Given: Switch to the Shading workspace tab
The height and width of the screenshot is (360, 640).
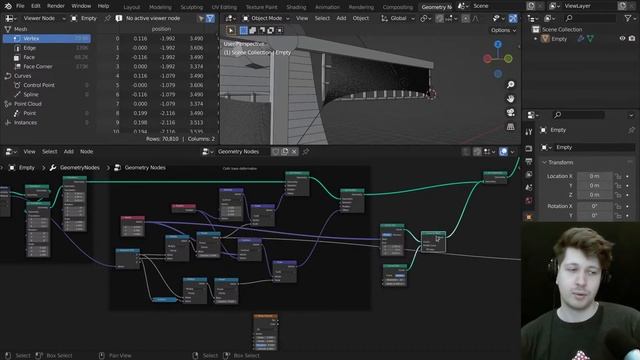Looking at the screenshot, I should point(296,7).
